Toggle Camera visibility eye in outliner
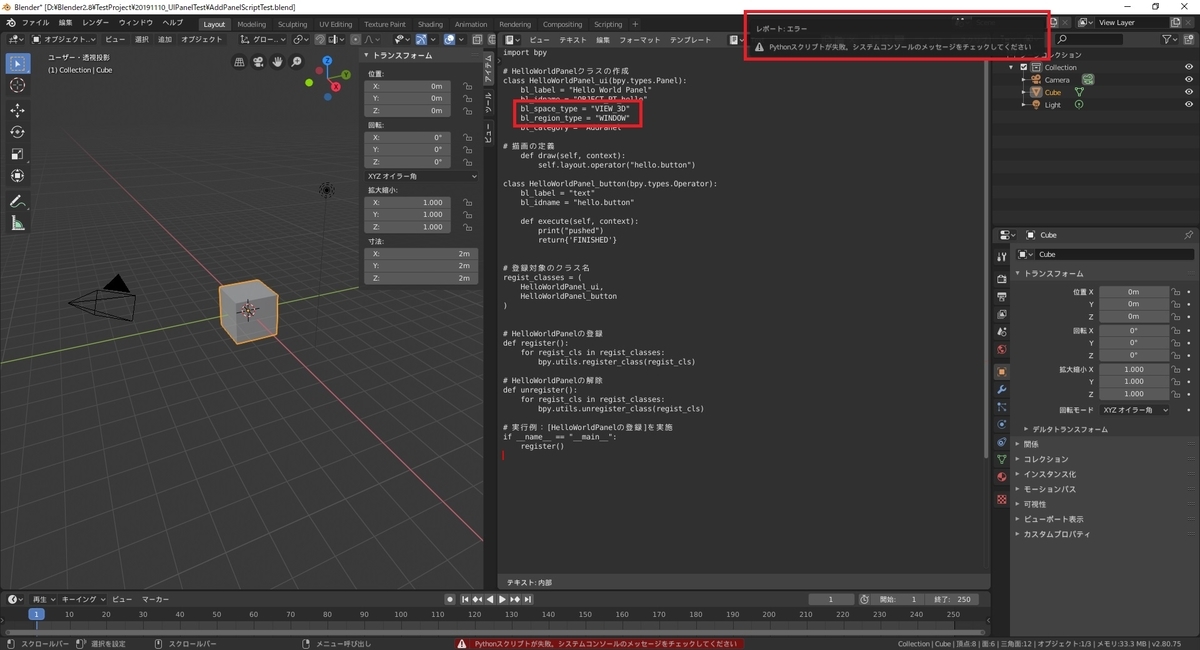 pyautogui.click(x=1188, y=80)
